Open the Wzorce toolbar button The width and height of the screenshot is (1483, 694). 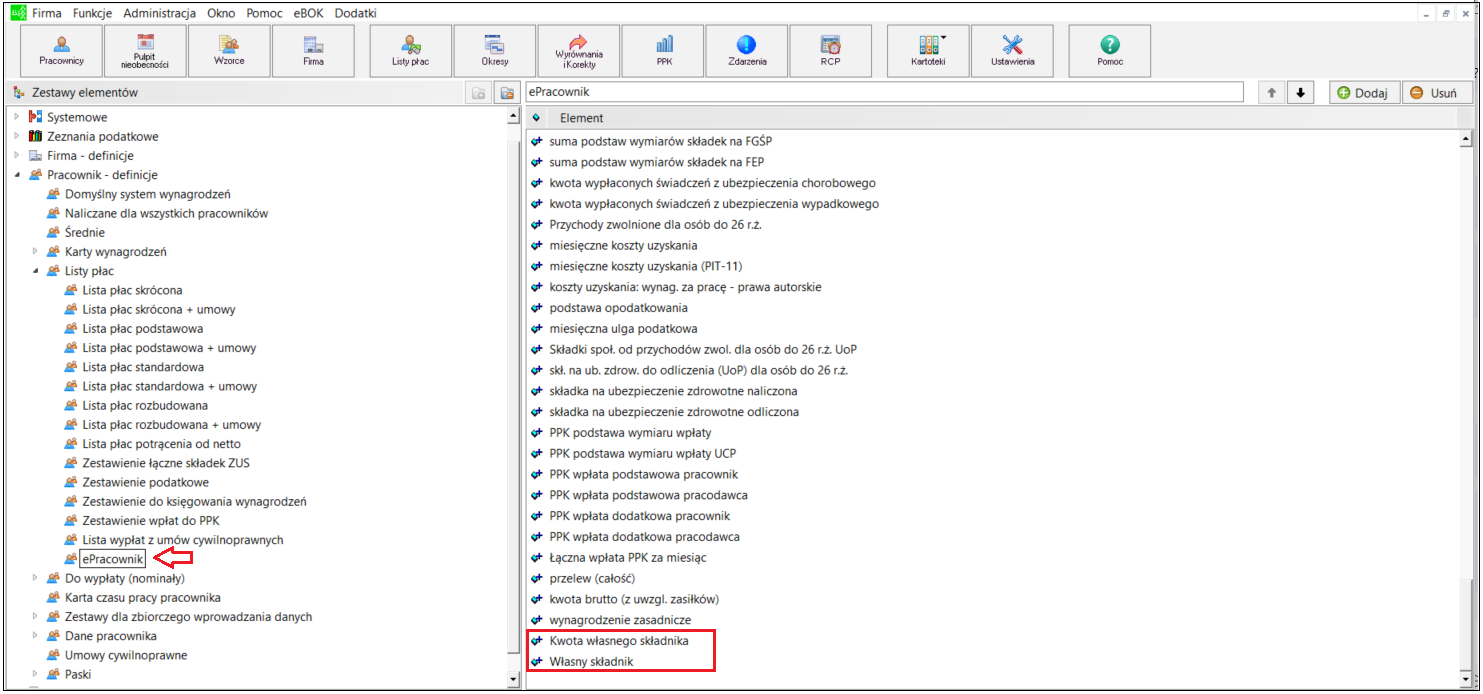pos(229,50)
